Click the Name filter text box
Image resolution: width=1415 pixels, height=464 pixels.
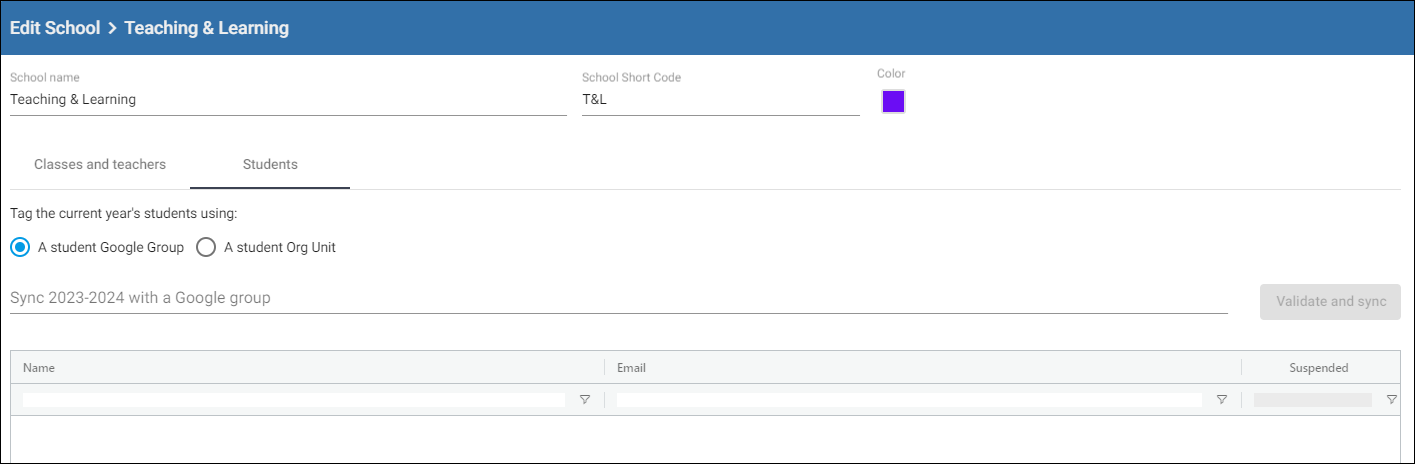(x=294, y=400)
